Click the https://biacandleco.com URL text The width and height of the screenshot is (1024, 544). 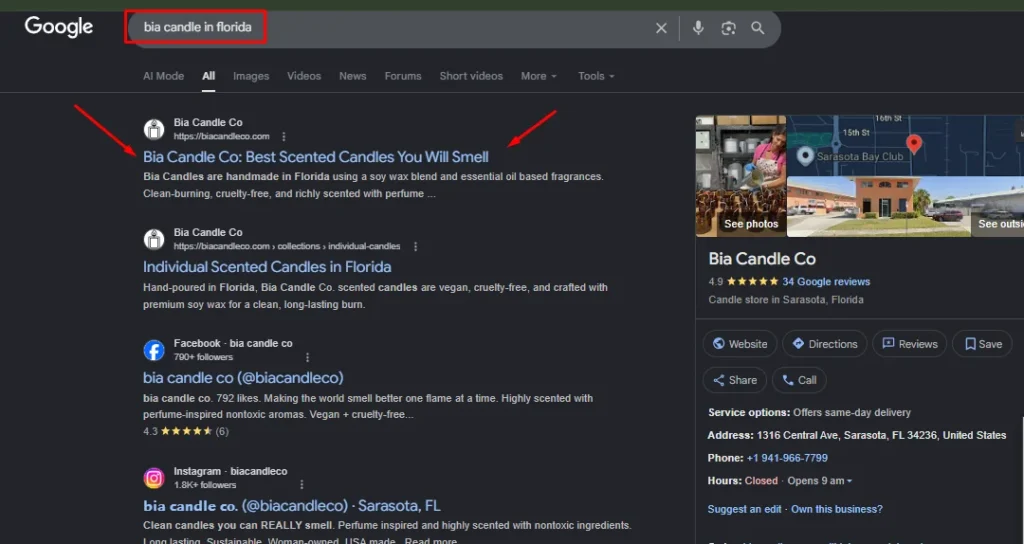pyautogui.click(x=221, y=136)
